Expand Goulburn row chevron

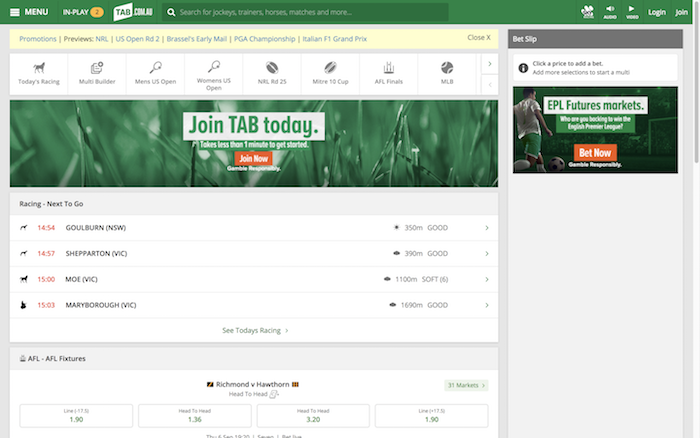pyautogui.click(x=487, y=228)
